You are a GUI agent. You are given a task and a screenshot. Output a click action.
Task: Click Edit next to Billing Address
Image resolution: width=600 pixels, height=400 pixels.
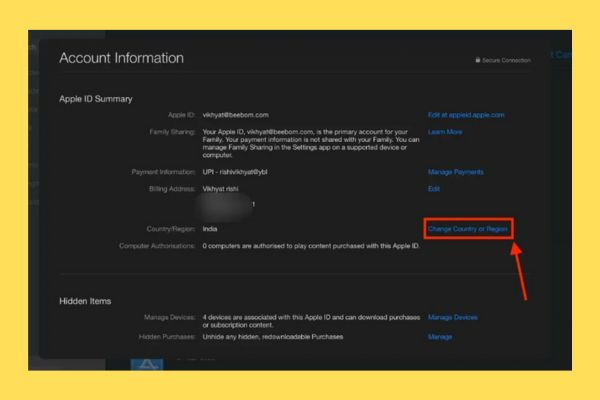coord(434,189)
